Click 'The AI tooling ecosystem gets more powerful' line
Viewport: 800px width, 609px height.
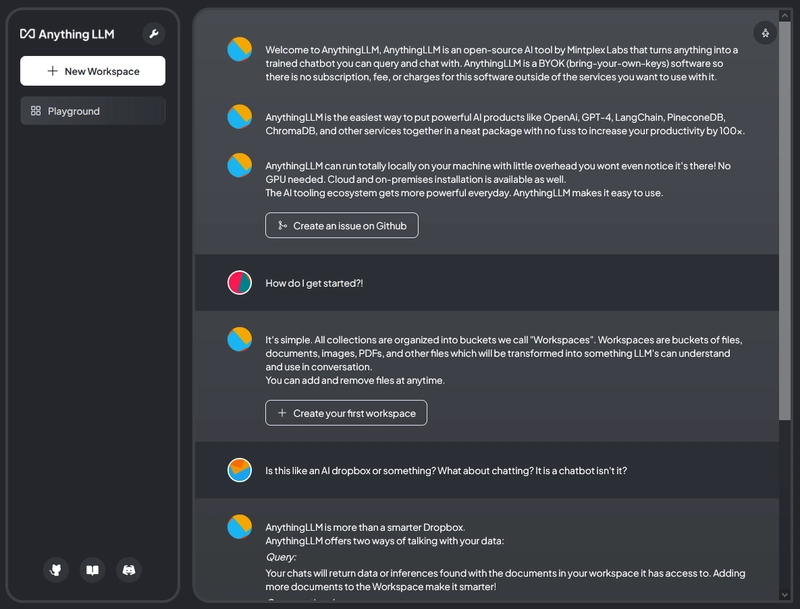tap(464, 193)
